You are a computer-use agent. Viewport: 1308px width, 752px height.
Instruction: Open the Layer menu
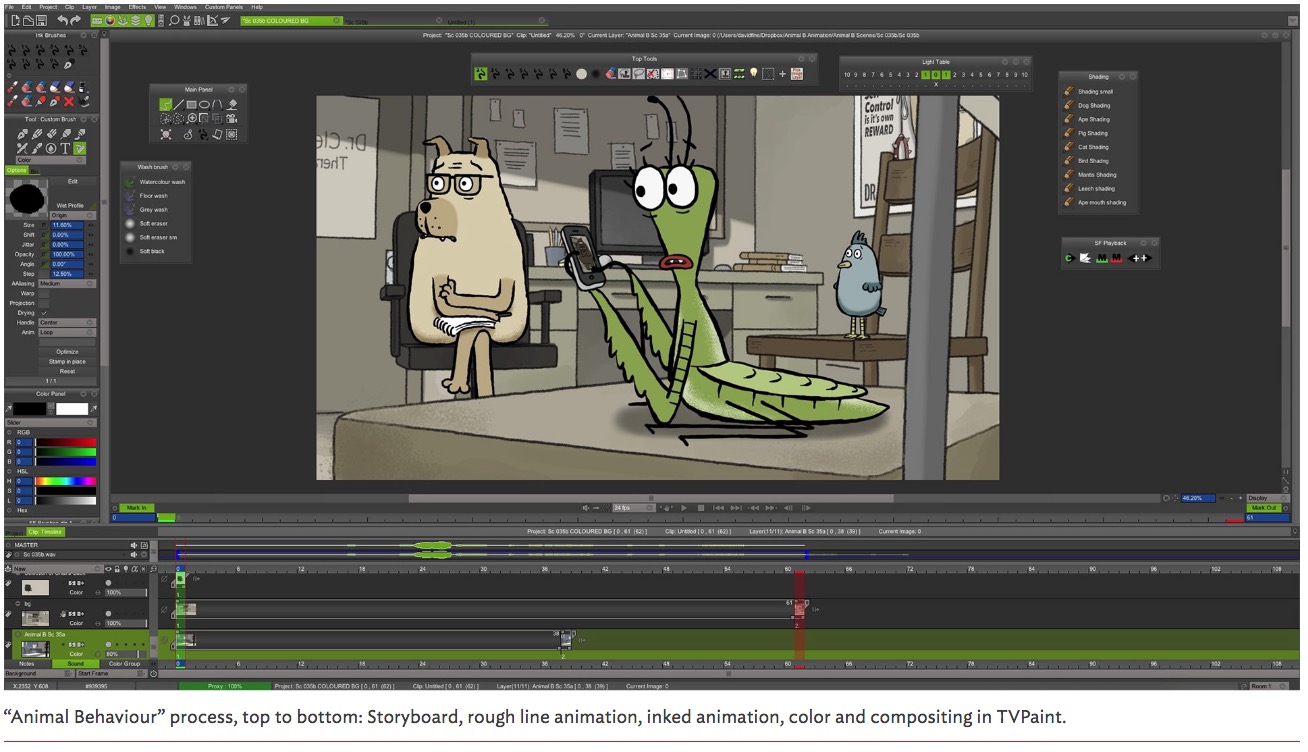[90, 7]
